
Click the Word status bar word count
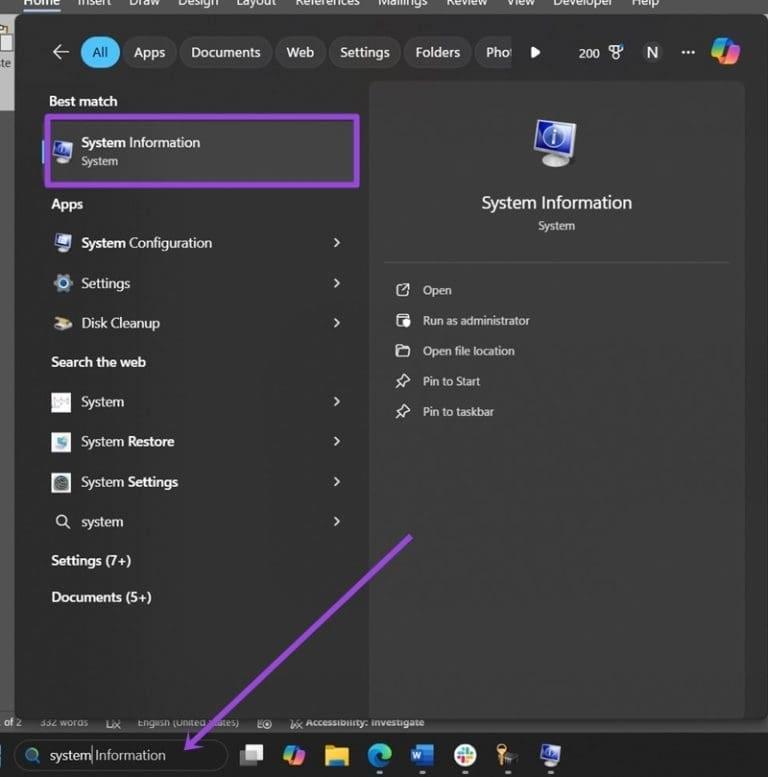click(x=64, y=722)
